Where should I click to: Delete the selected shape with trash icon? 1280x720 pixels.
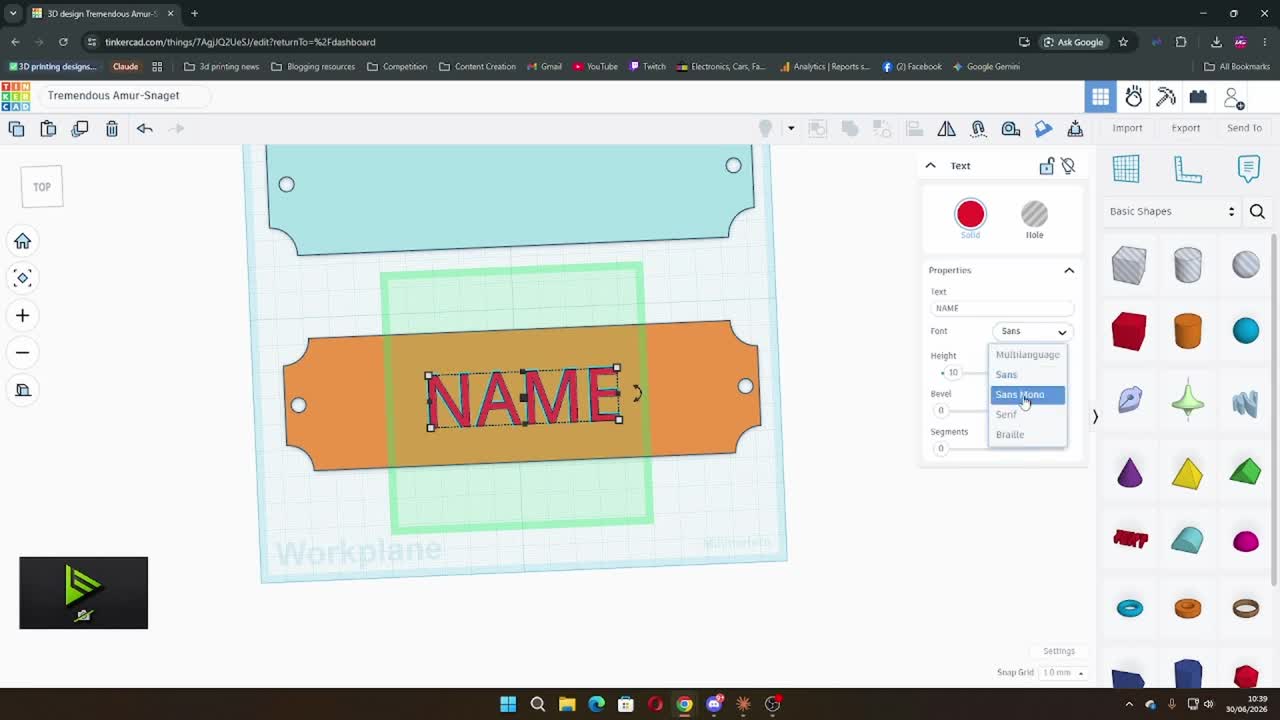pos(112,128)
